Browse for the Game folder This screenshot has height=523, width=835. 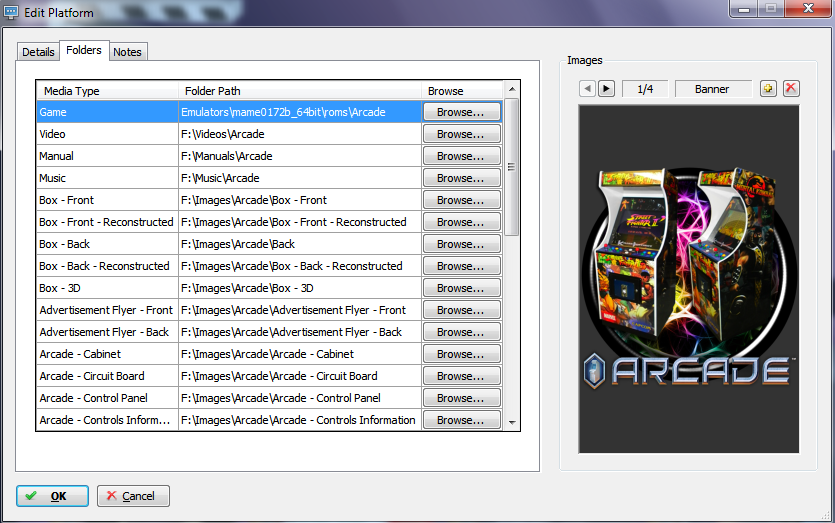pyautogui.click(x=462, y=112)
